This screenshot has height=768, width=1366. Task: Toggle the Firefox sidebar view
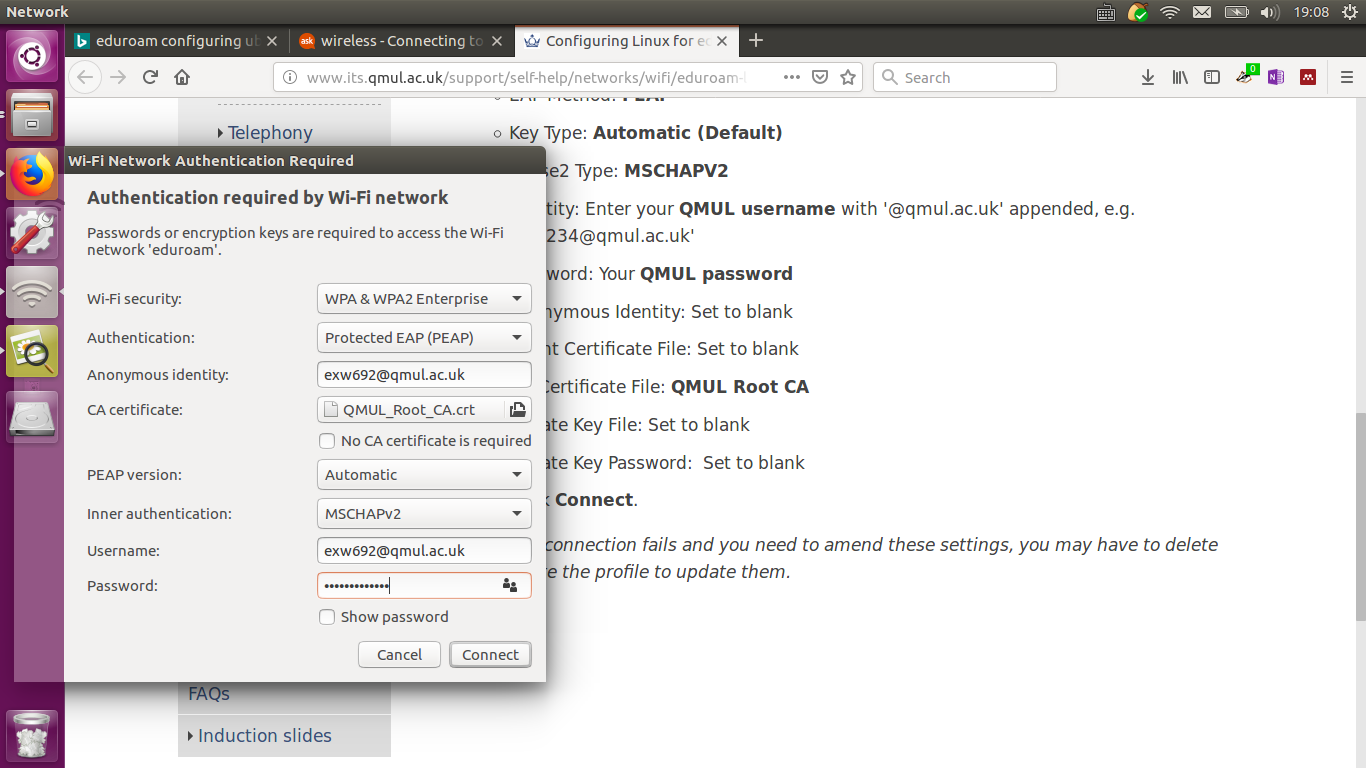[x=1212, y=77]
